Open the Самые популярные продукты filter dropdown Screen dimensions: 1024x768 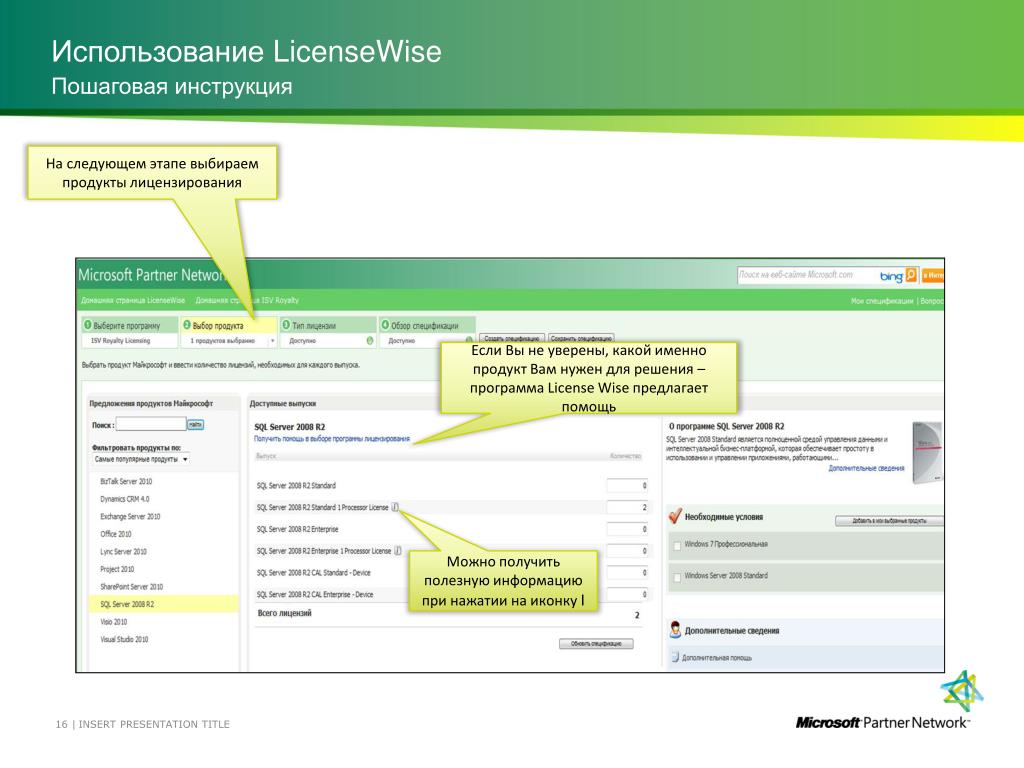(x=141, y=460)
